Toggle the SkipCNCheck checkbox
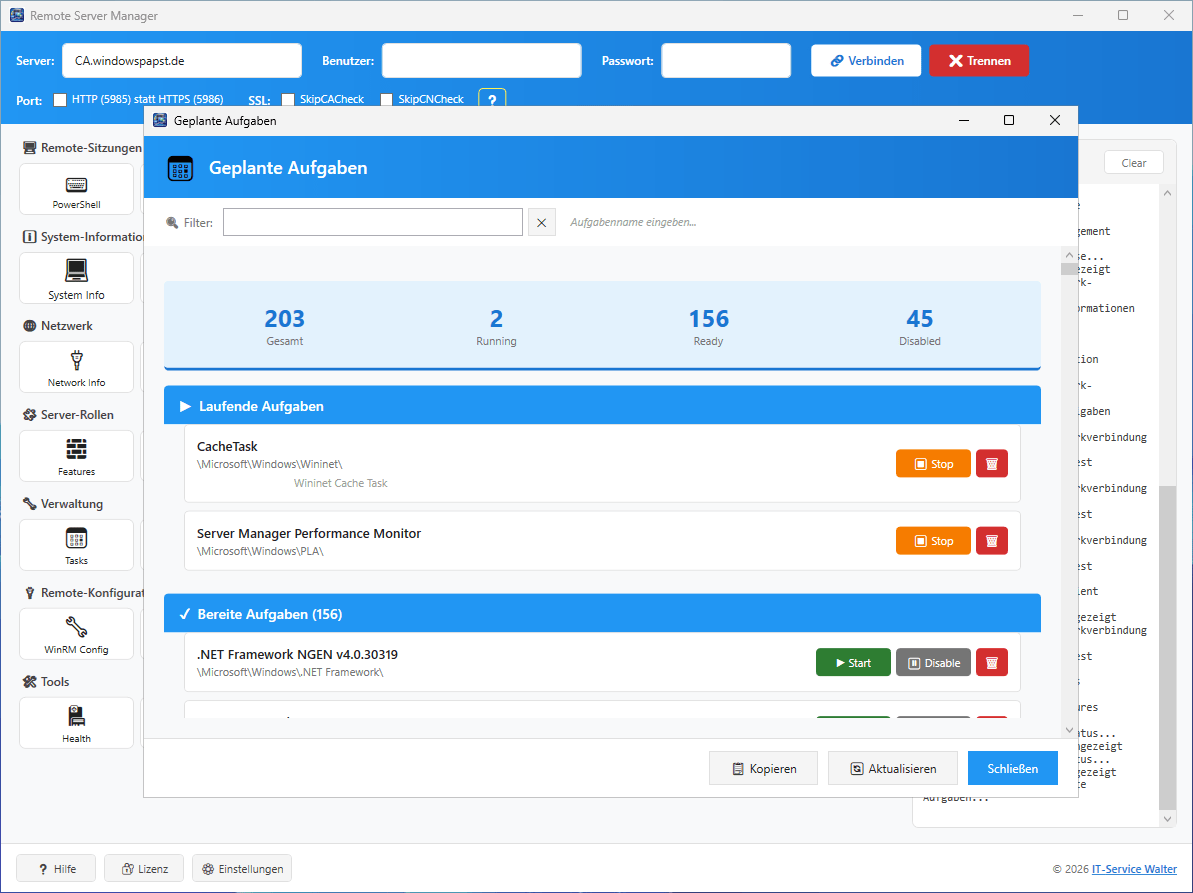The width and height of the screenshot is (1193, 893). click(386, 100)
